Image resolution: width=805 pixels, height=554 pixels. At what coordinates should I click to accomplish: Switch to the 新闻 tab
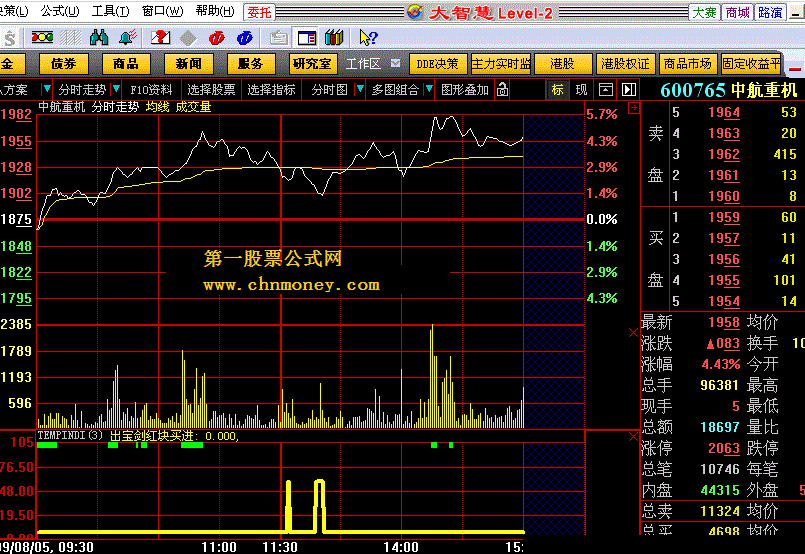[x=188, y=64]
